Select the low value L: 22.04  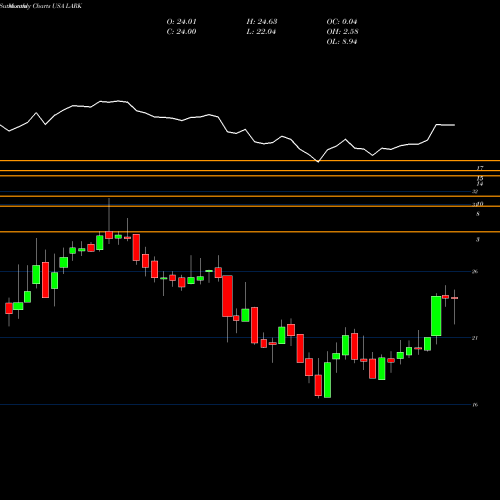point(261,32)
